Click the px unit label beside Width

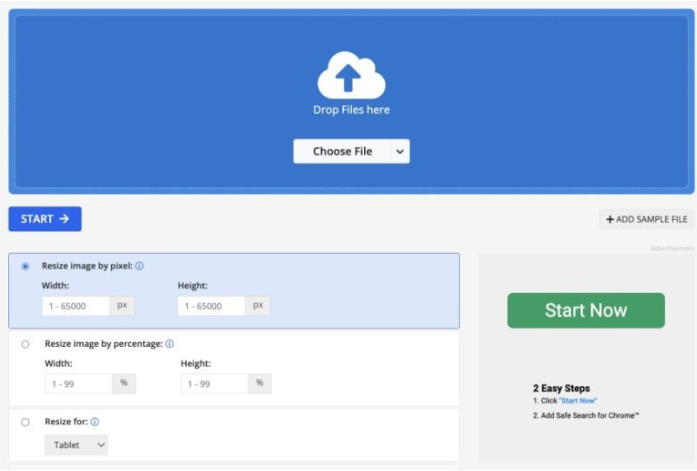pos(122,306)
